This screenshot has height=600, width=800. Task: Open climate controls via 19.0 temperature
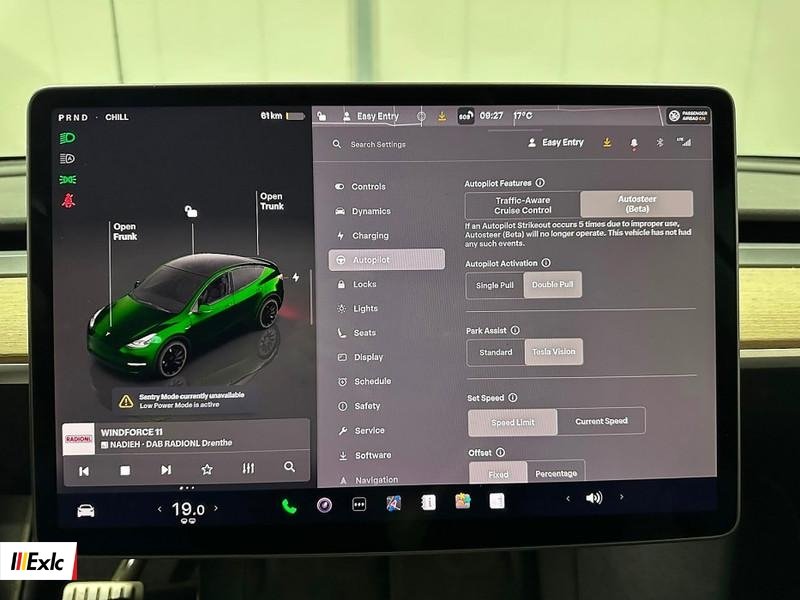(x=188, y=509)
